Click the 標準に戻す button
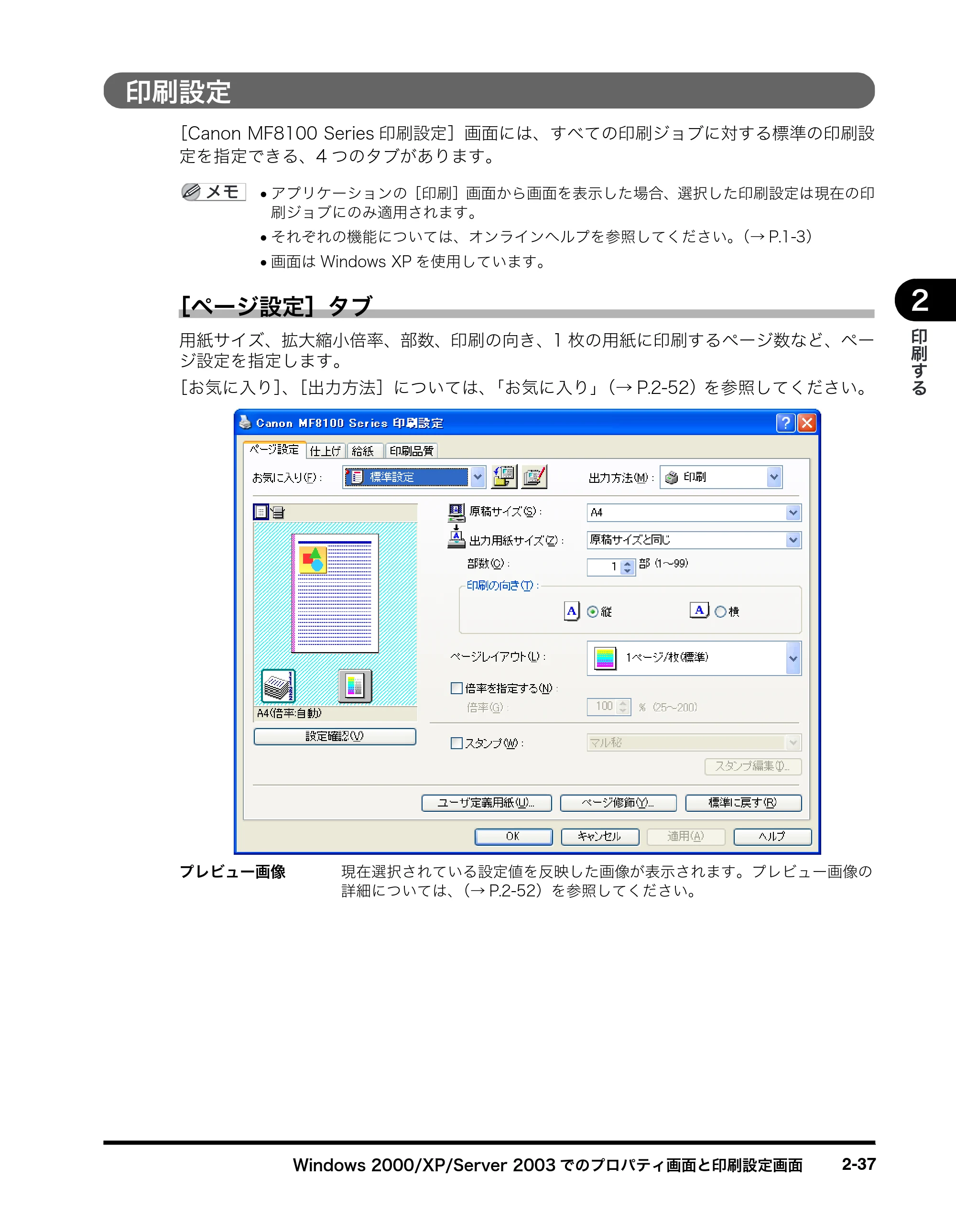Image resolution: width=956 pixels, height=1232 pixels. pos(743,803)
